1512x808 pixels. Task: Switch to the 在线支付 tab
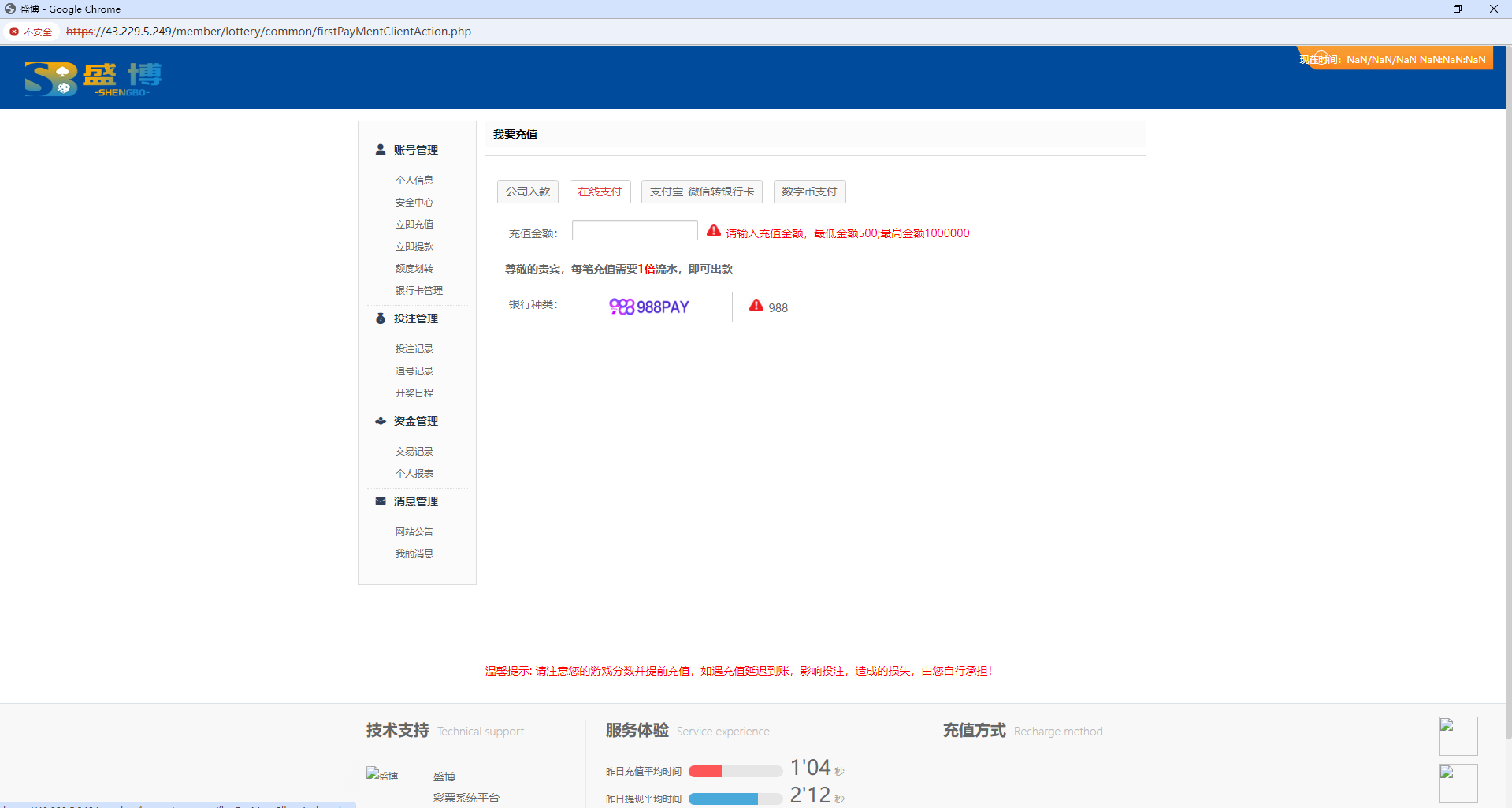(x=600, y=192)
